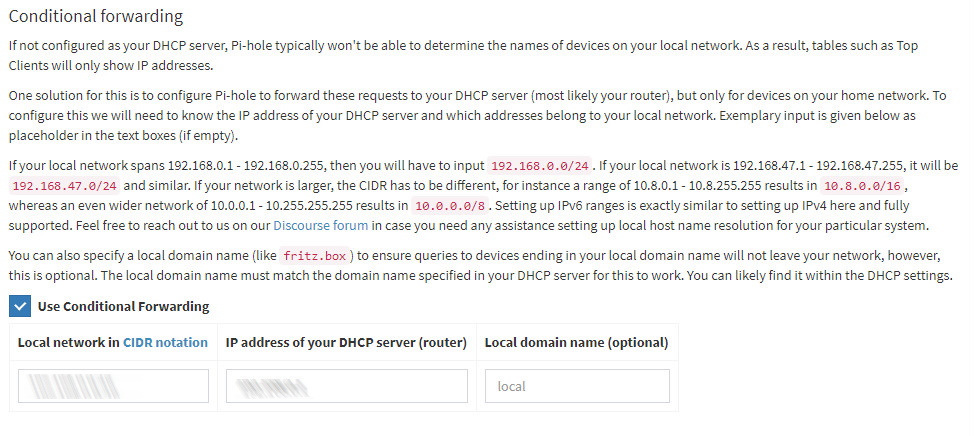Screen dimensions: 975x436
Task: Click the Local network in column header text
Action: pos(69,342)
